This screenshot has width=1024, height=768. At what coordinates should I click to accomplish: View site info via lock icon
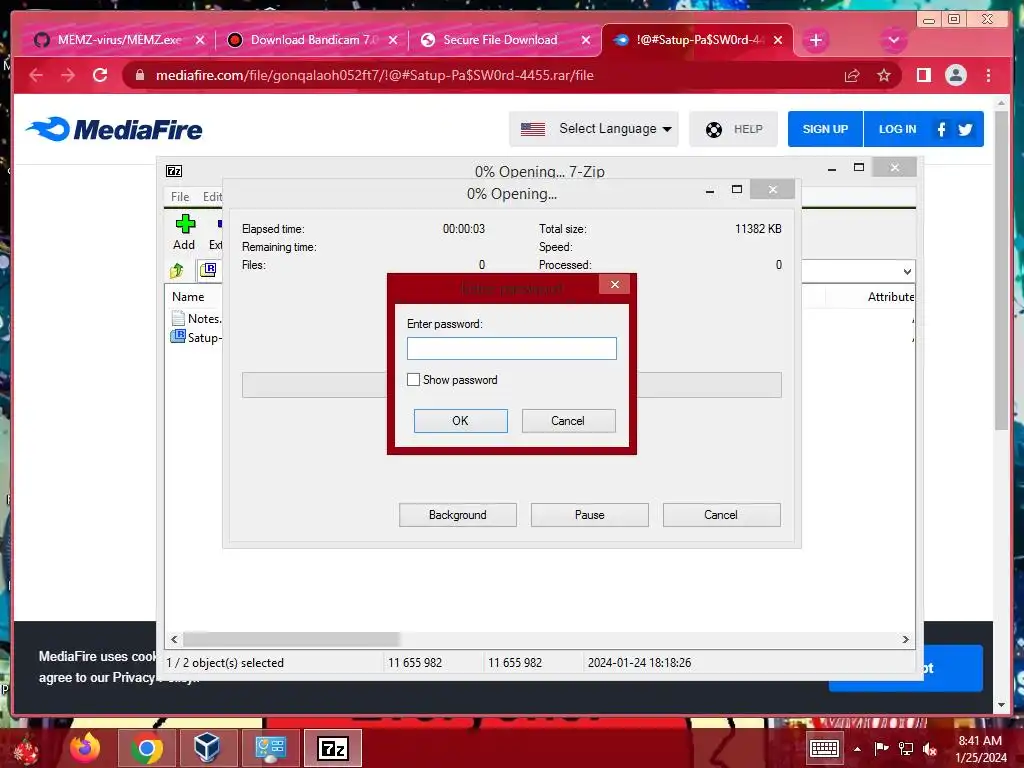139,75
